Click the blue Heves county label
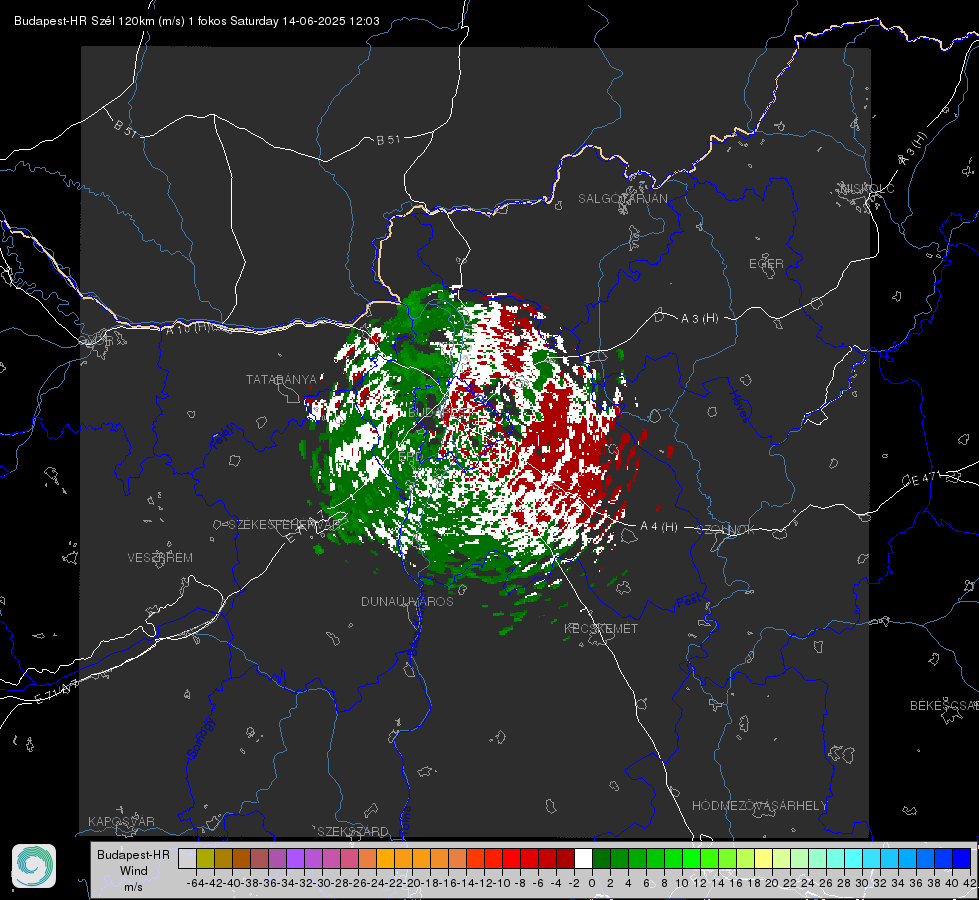The width and height of the screenshot is (979, 900). pos(740,407)
